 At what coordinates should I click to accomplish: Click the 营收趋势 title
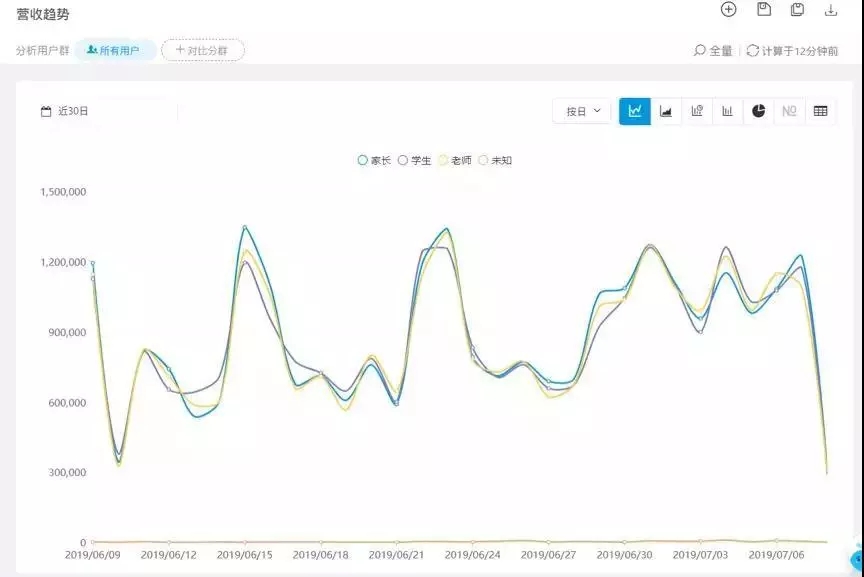point(43,14)
